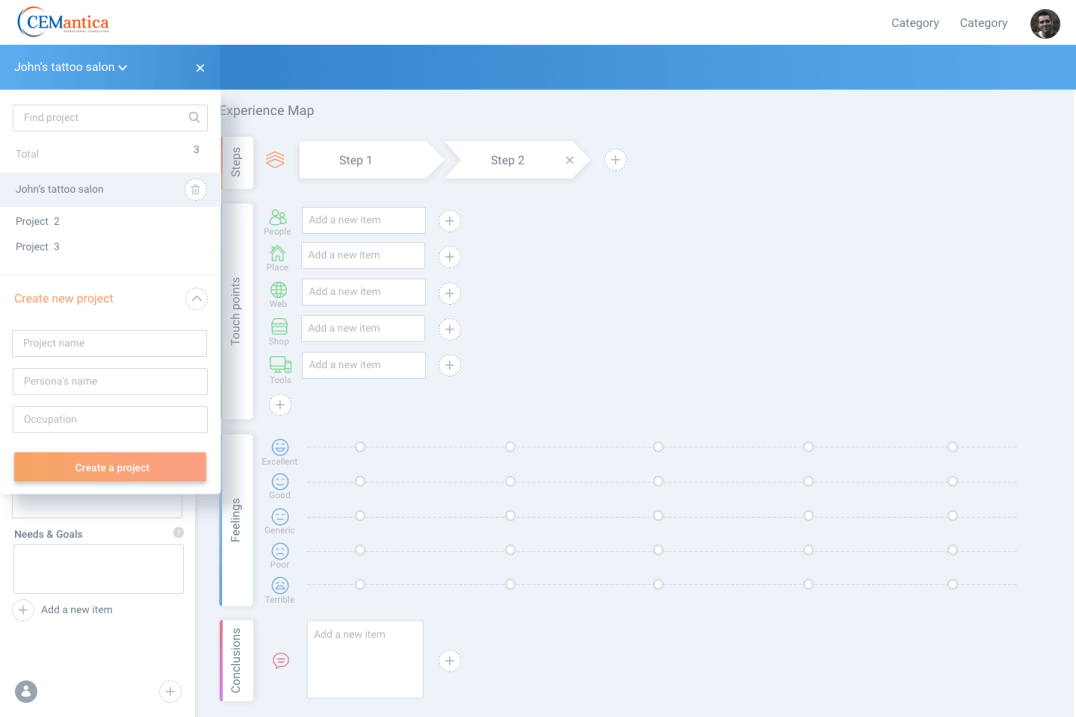Screen dimensions: 1076x717
Task: Select the Terrible feeling point under Step 2
Action: pos(510,584)
